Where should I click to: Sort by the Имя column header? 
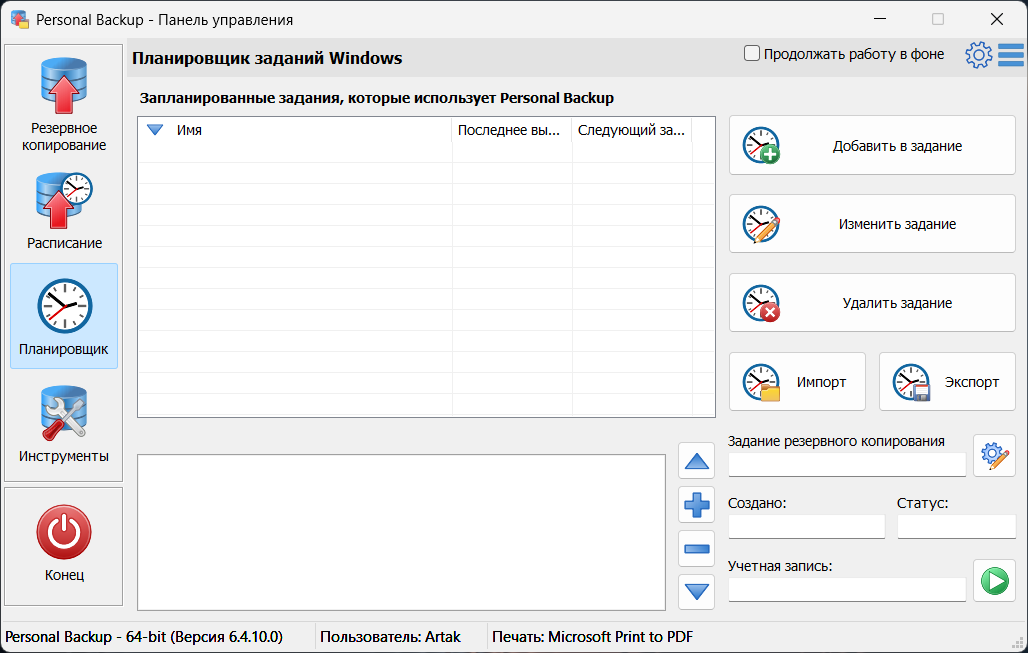pos(294,130)
